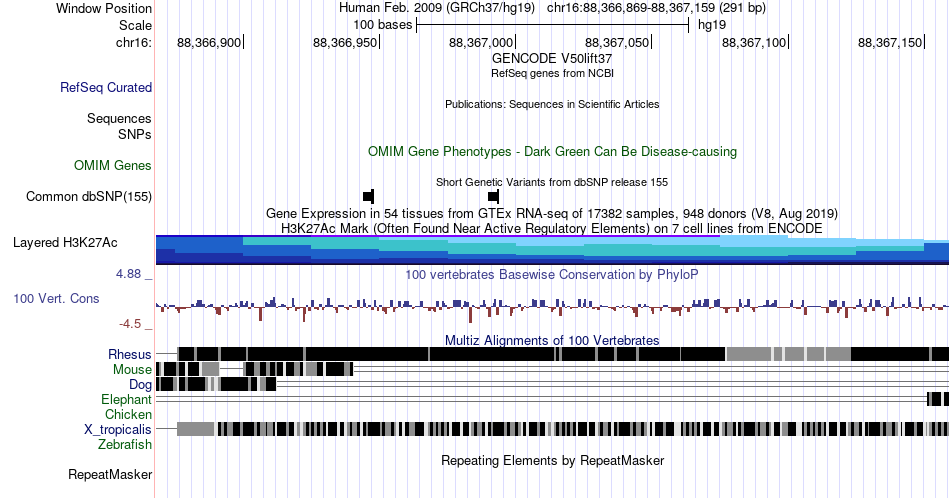Click Multiz Alignments of 100 Vertebrates title
This screenshot has width=950, height=498.
pyautogui.click(x=552, y=340)
